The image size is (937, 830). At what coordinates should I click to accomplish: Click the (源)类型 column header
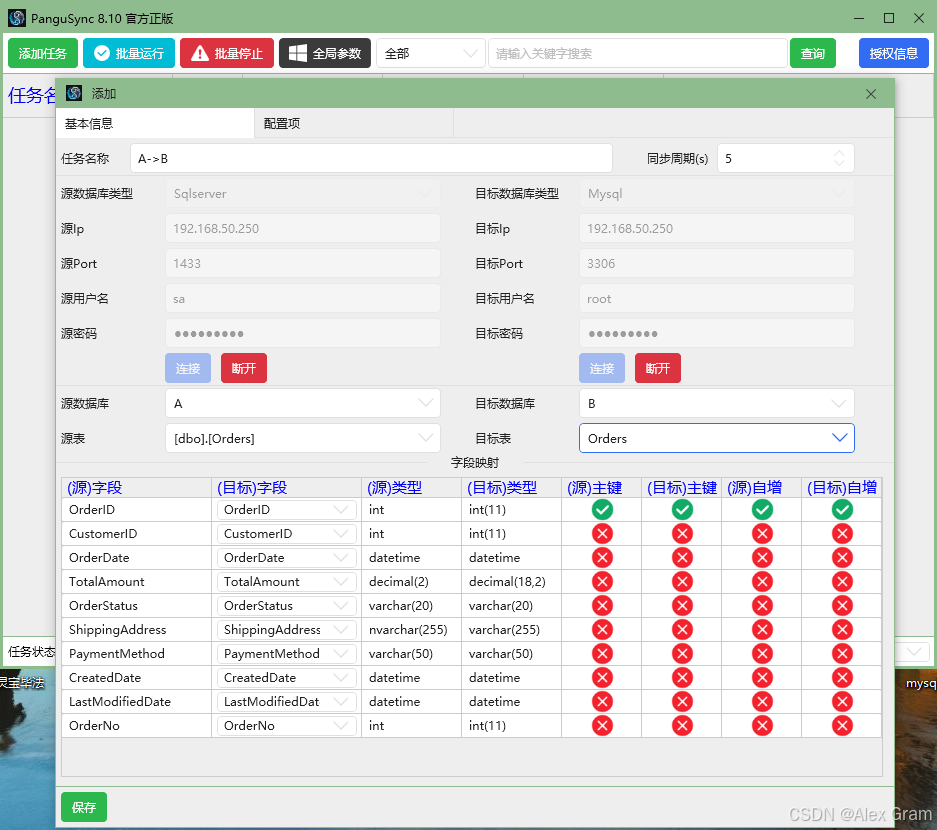click(411, 488)
